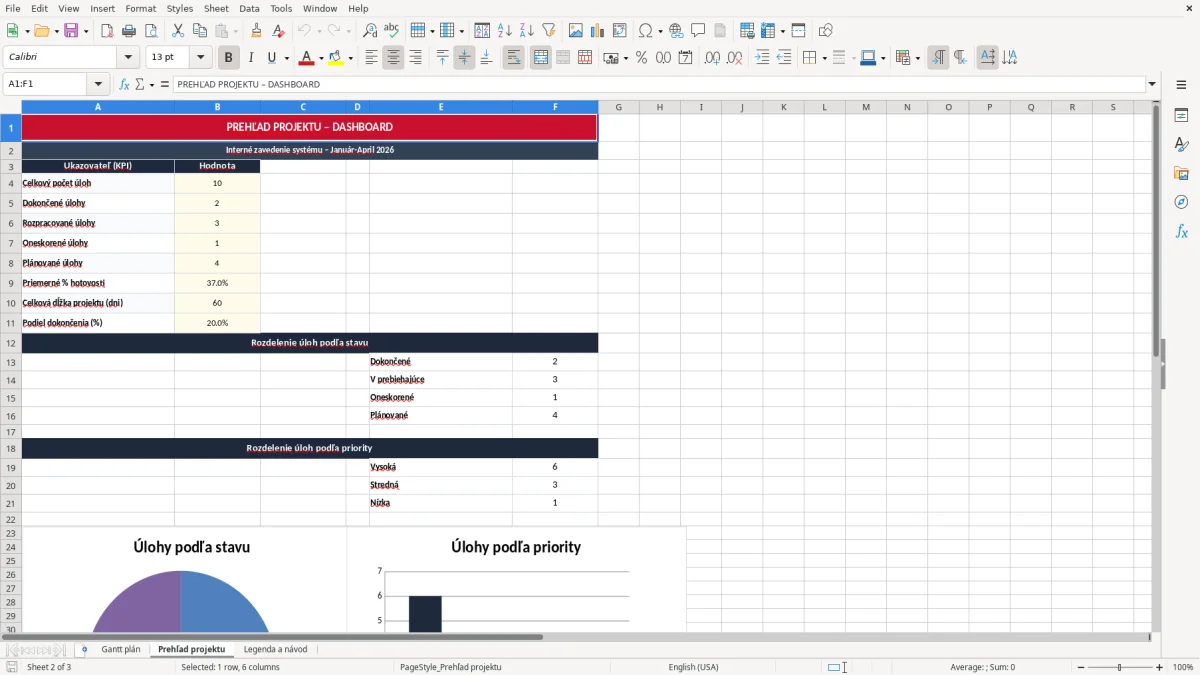1200x675 pixels.
Task: Toggle Align Right
Action: click(415, 58)
